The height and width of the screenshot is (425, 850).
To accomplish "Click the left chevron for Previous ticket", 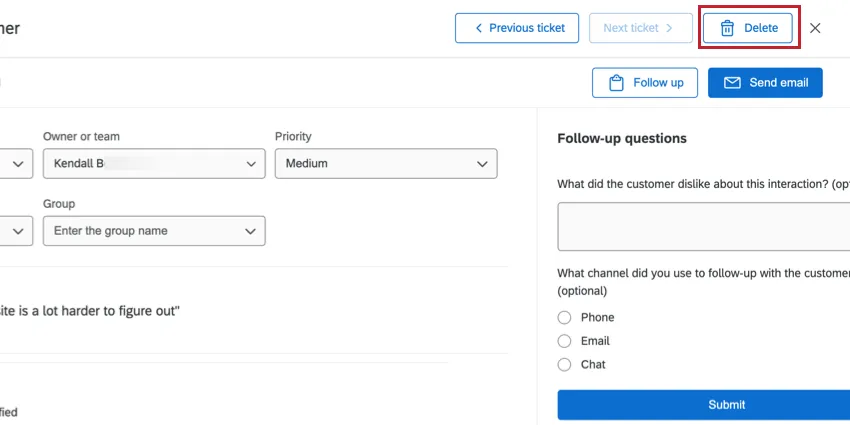I will (478, 28).
